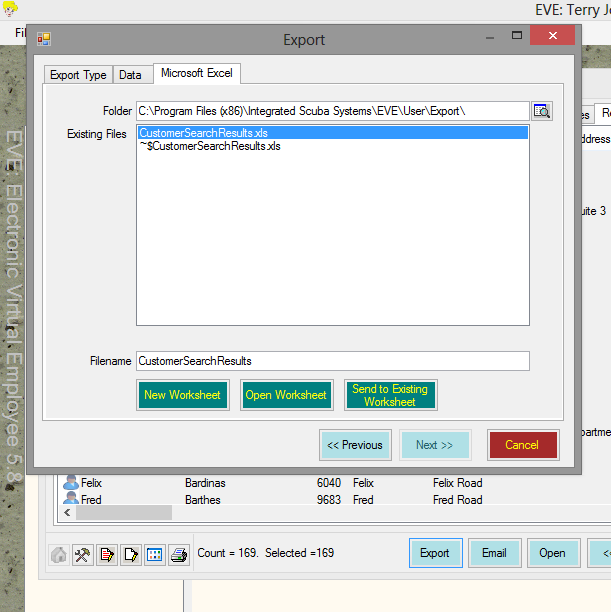
Task: Cancel the Export dialog
Action: point(522,445)
